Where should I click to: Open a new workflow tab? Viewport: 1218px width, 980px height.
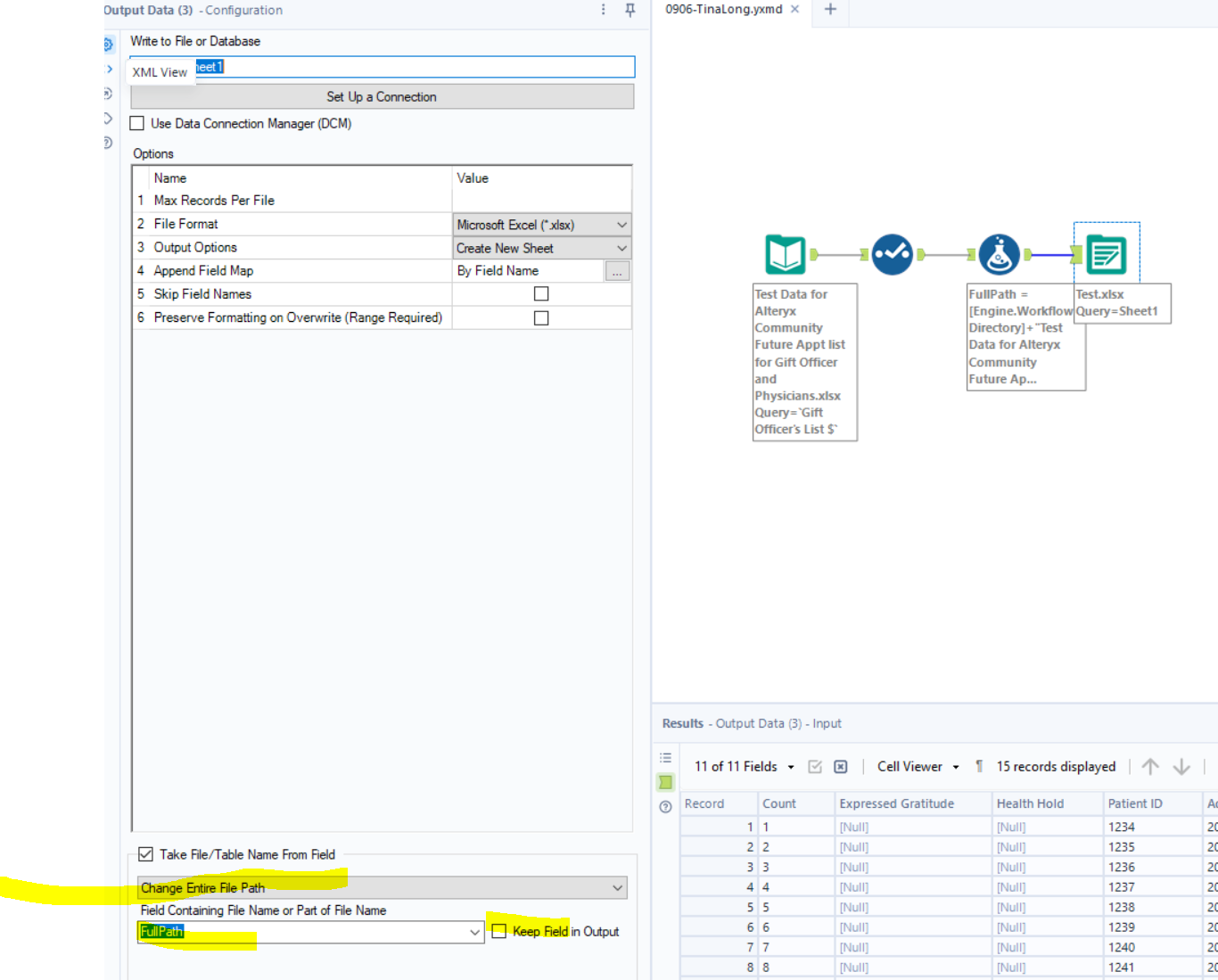point(830,10)
